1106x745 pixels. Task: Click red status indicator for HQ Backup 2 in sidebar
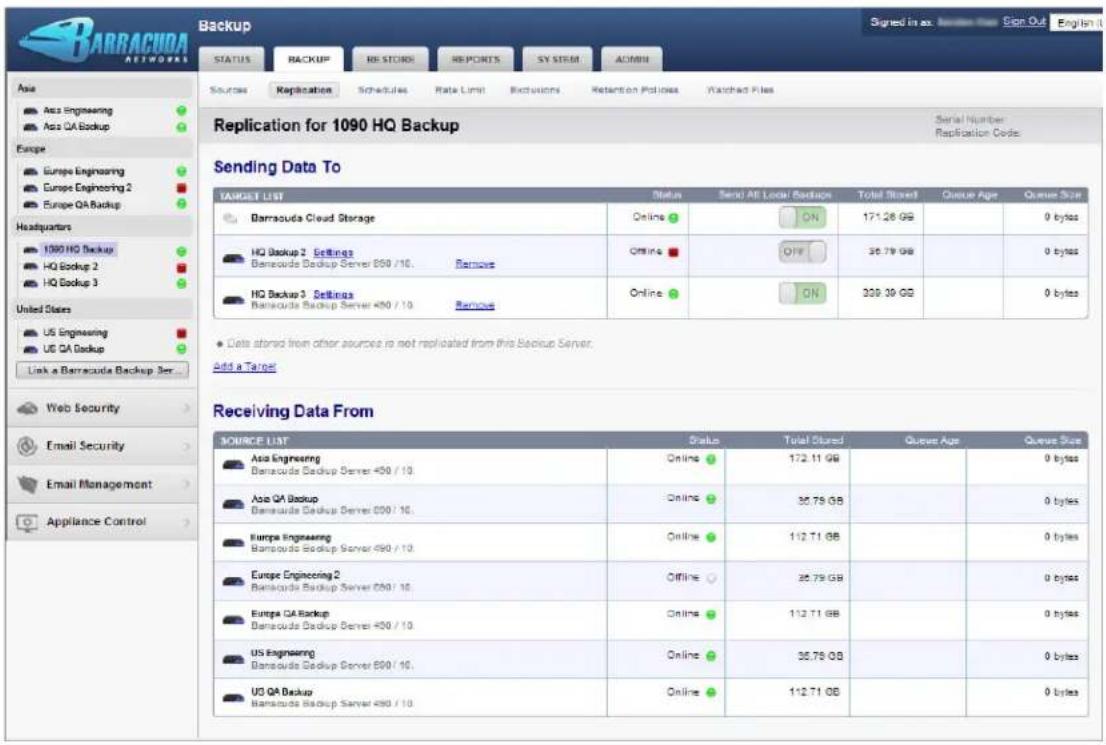tap(181, 267)
